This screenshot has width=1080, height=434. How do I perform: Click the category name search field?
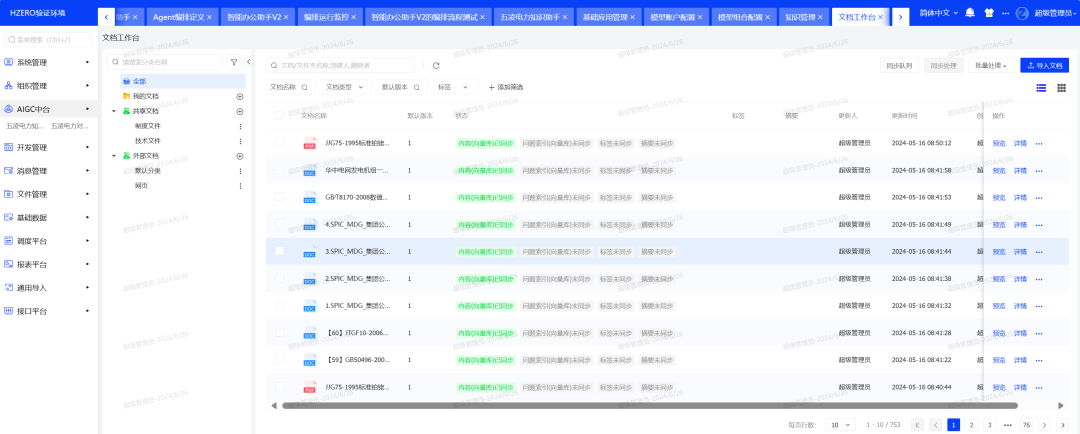tap(165, 62)
